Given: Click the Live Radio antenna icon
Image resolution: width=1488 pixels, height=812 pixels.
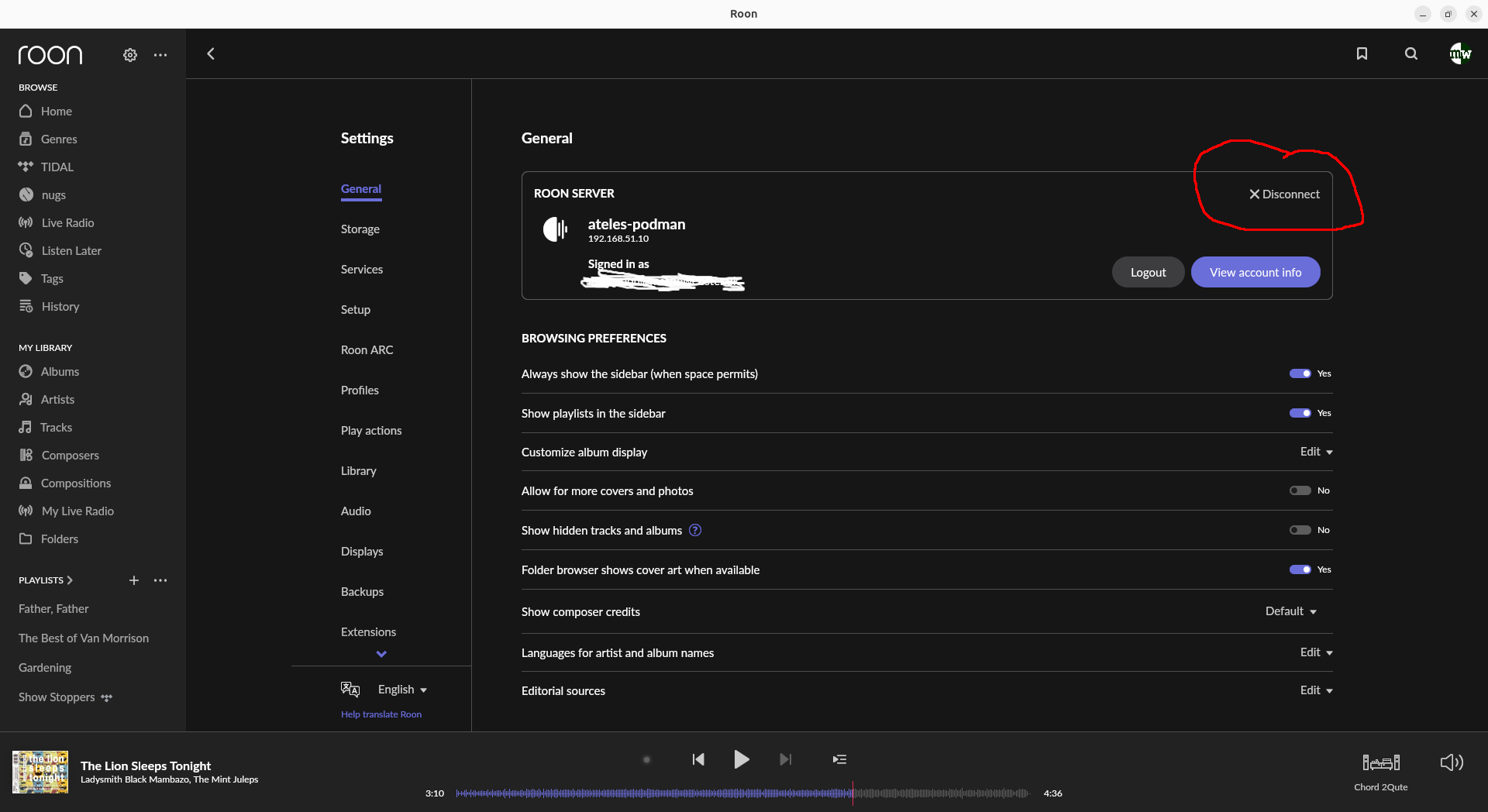Looking at the screenshot, I should pyautogui.click(x=26, y=222).
